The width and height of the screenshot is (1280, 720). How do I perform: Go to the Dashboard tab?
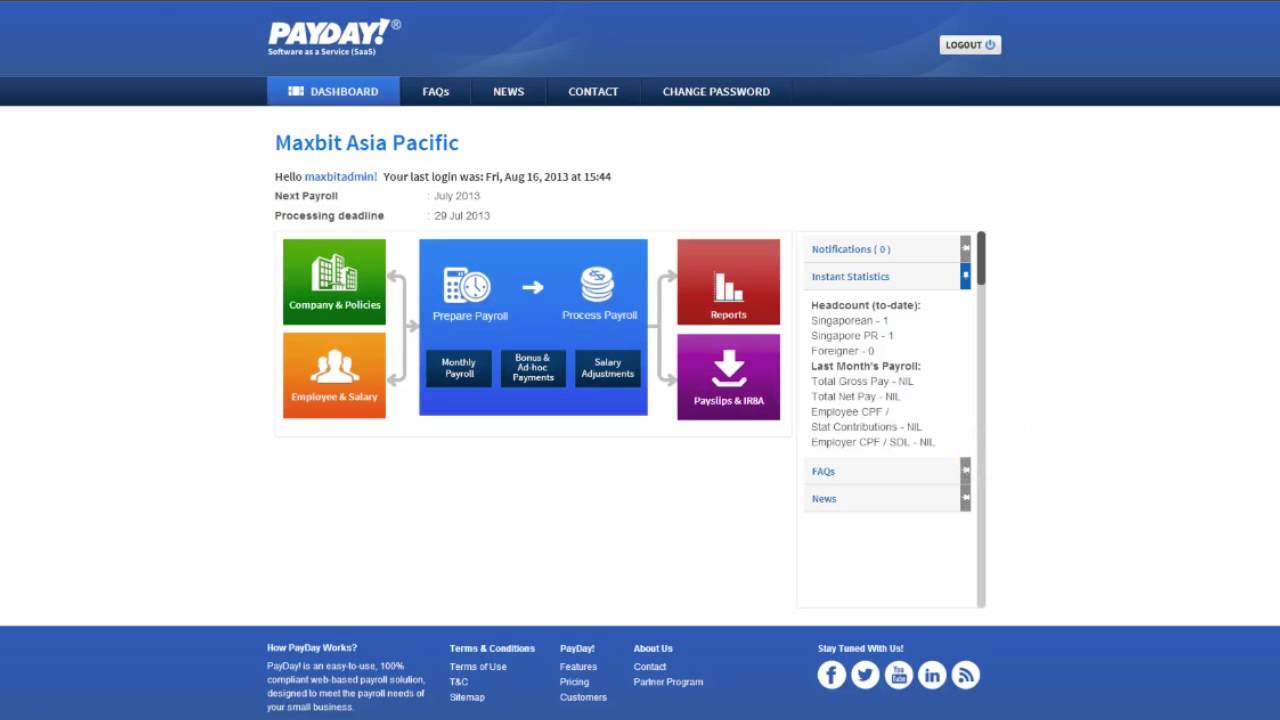pos(333,91)
